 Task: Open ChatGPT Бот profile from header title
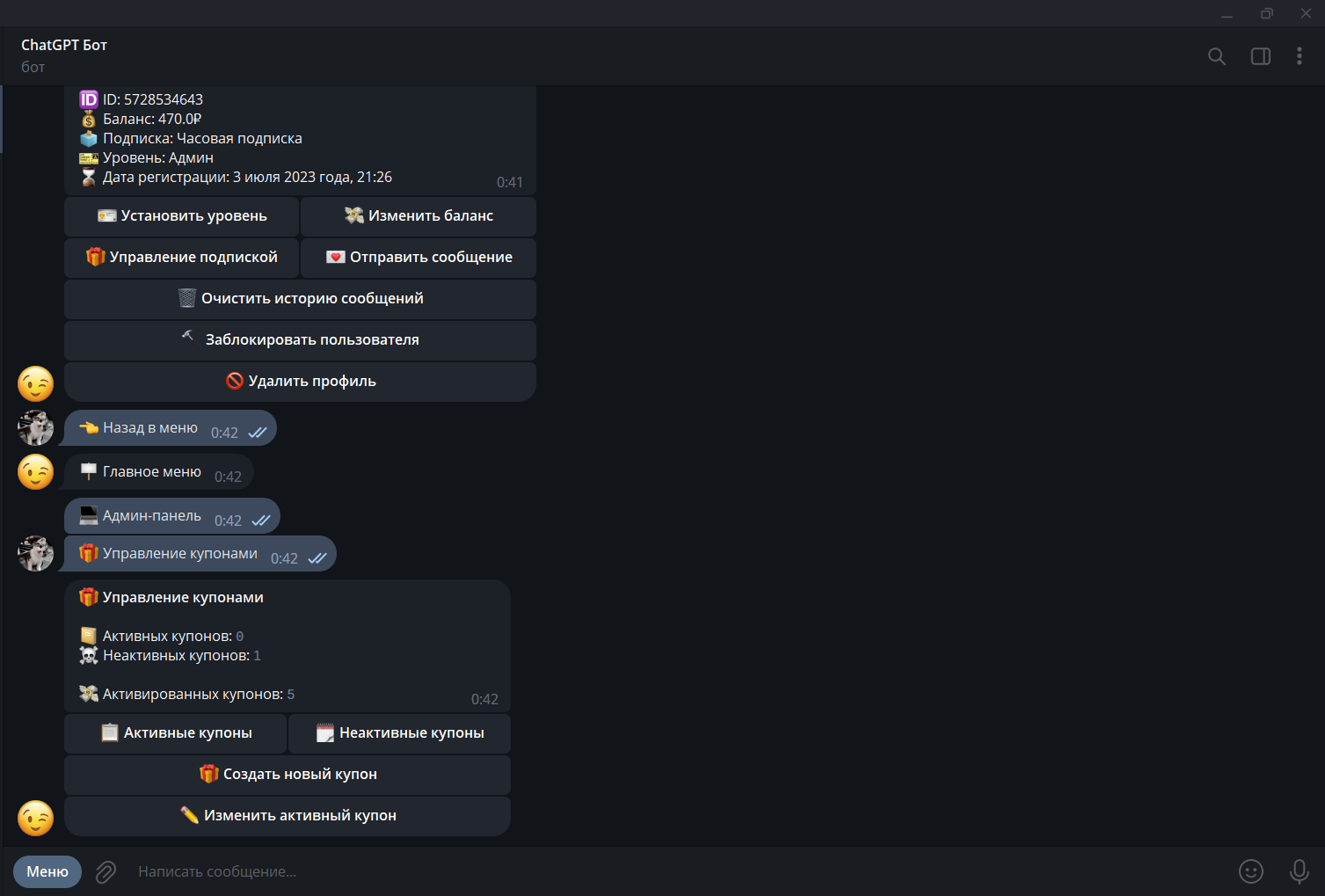tap(64, 45)
